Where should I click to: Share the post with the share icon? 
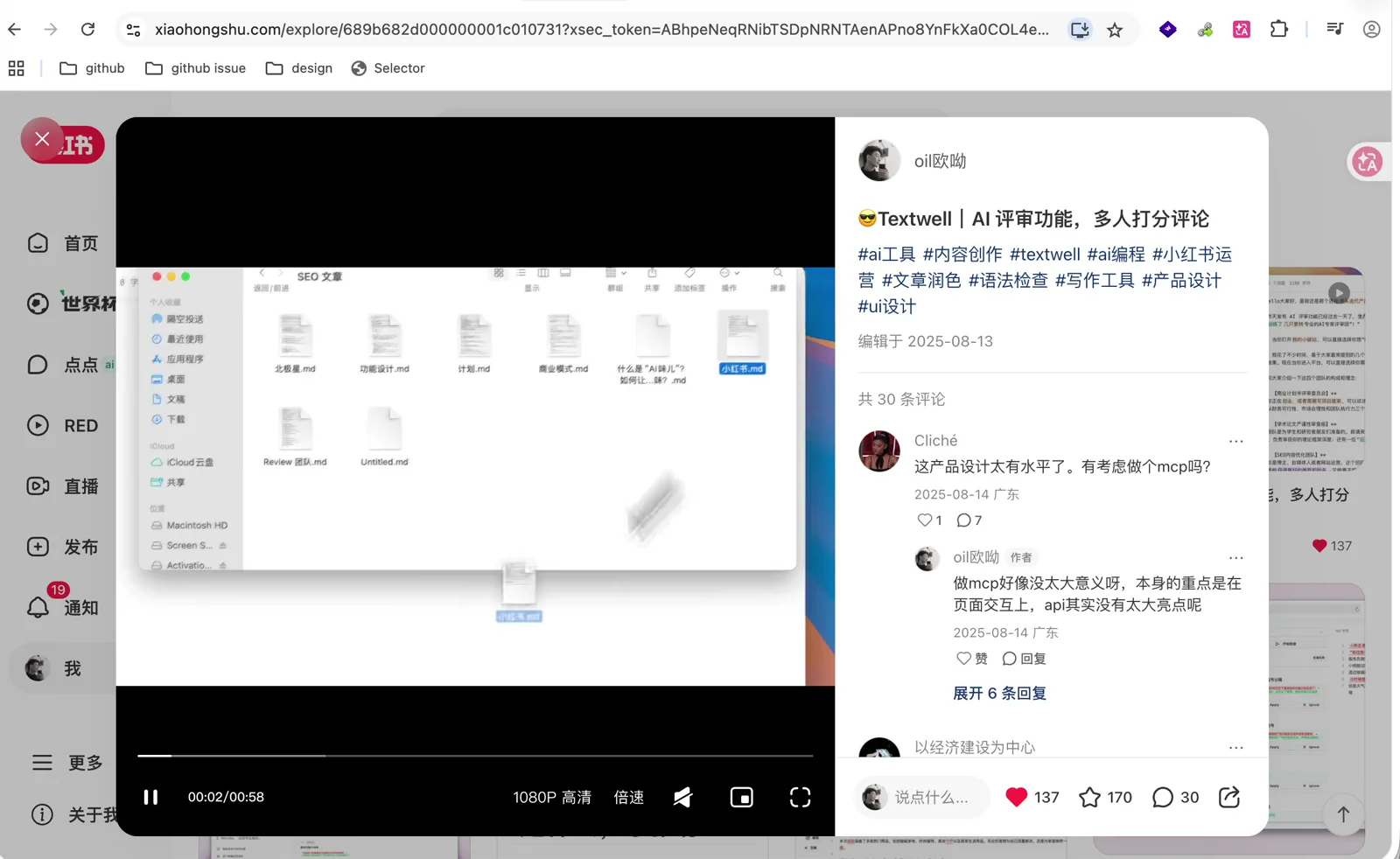click(x=1229, y=797)
